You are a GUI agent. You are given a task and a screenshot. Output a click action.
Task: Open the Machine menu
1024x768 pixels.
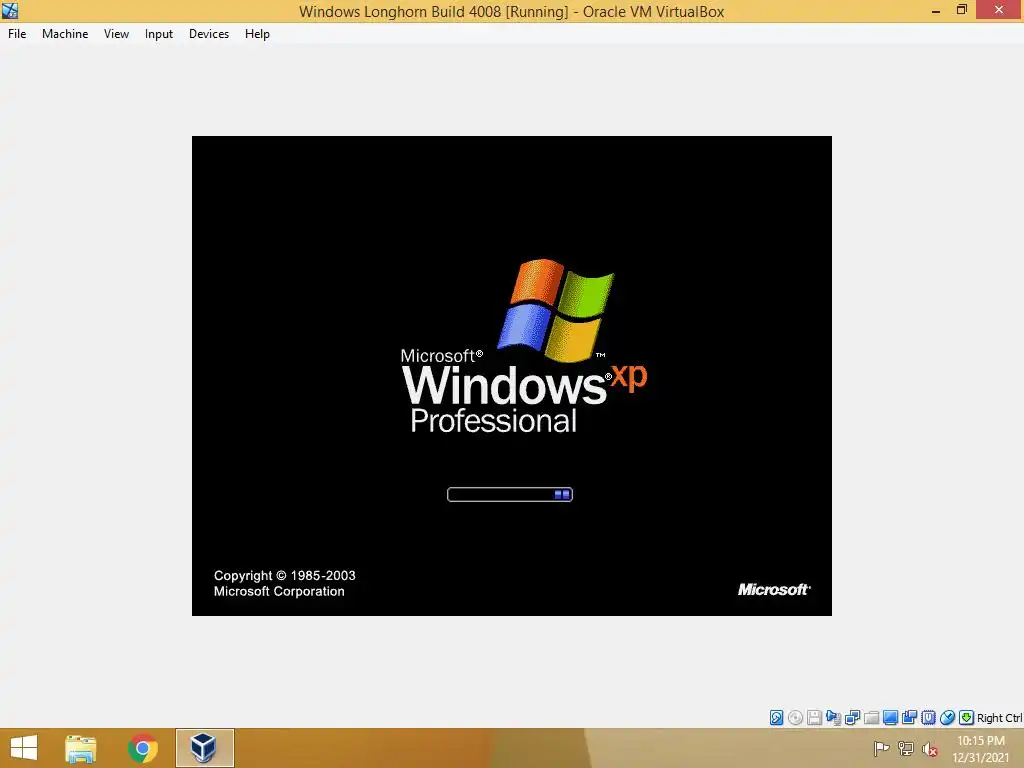click(65, 34)
